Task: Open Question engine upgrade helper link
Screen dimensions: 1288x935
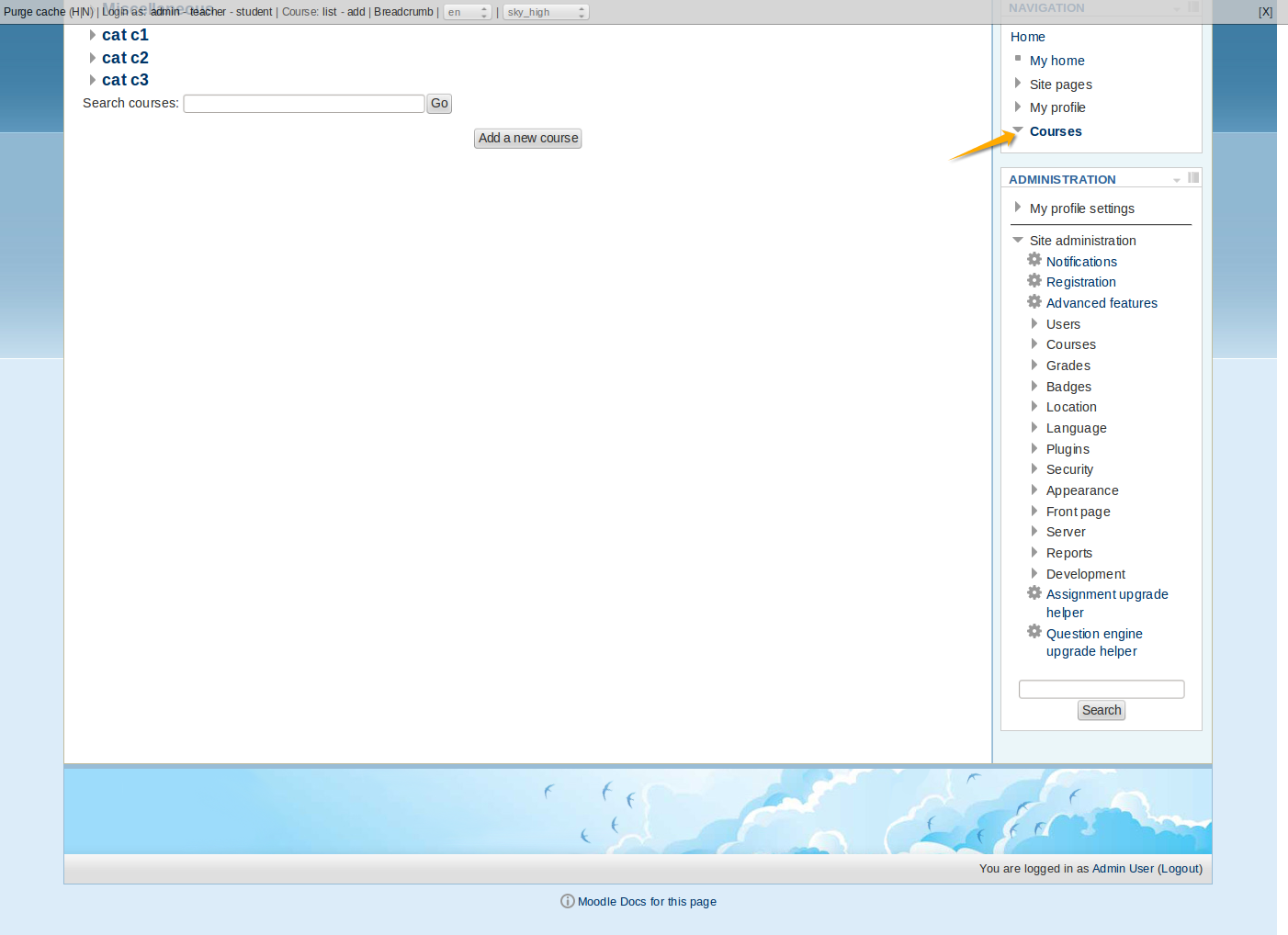Action: [1094, 642]
